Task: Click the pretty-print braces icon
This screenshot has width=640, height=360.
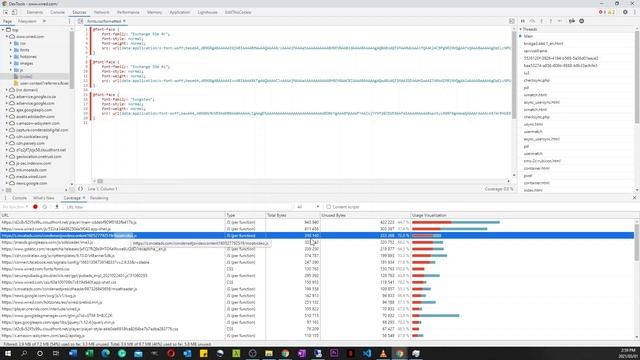Action: (80, 189)
